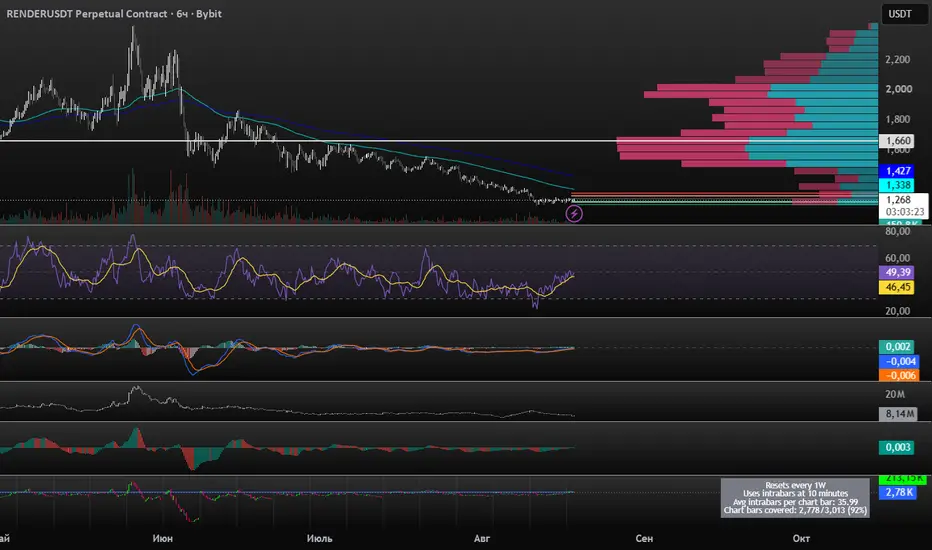
Task: Click the 2,200 price scale value
Action: pos(898,59)
